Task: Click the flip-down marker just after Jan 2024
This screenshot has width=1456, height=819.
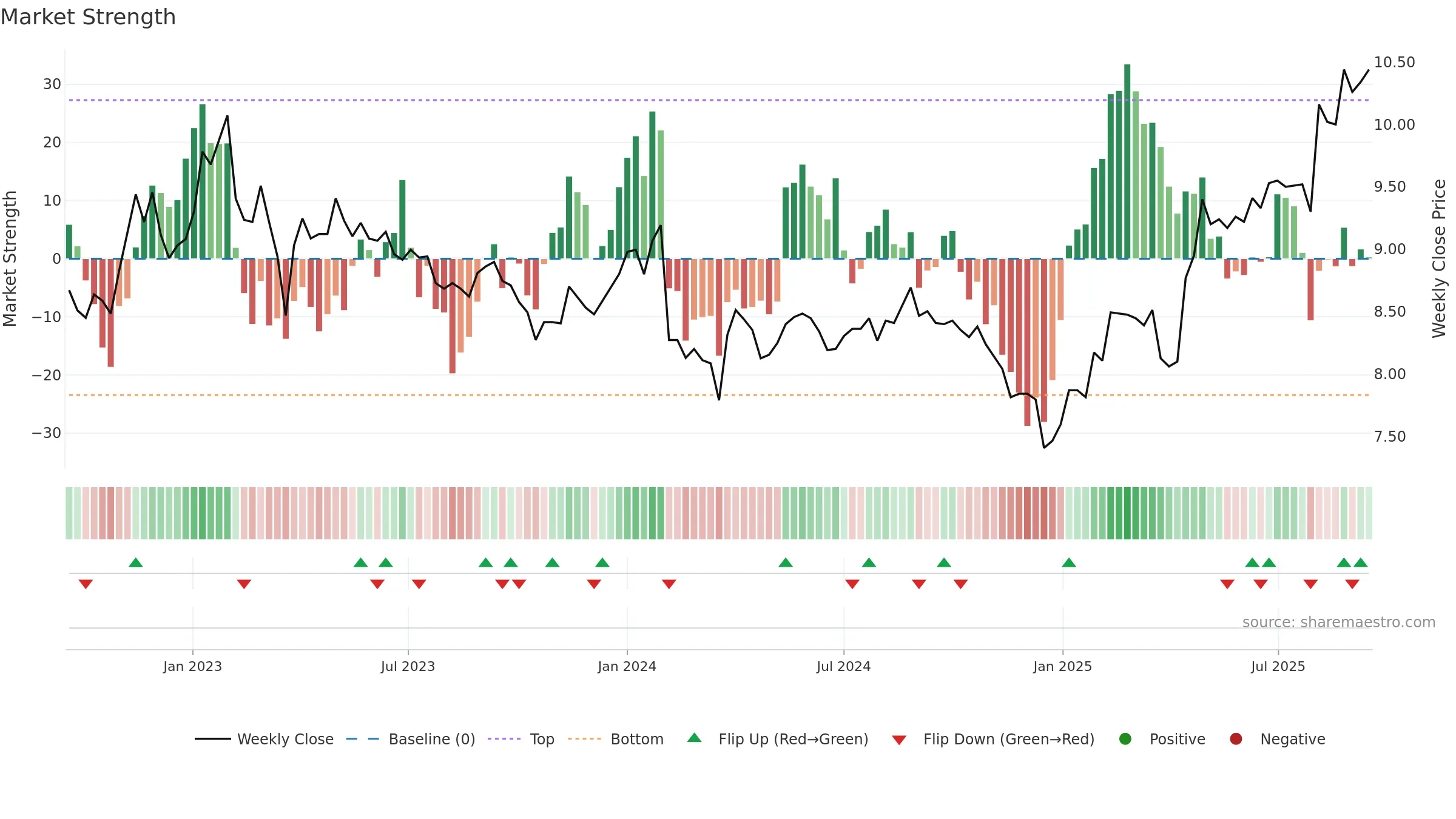Action: [x=669, y=584]
